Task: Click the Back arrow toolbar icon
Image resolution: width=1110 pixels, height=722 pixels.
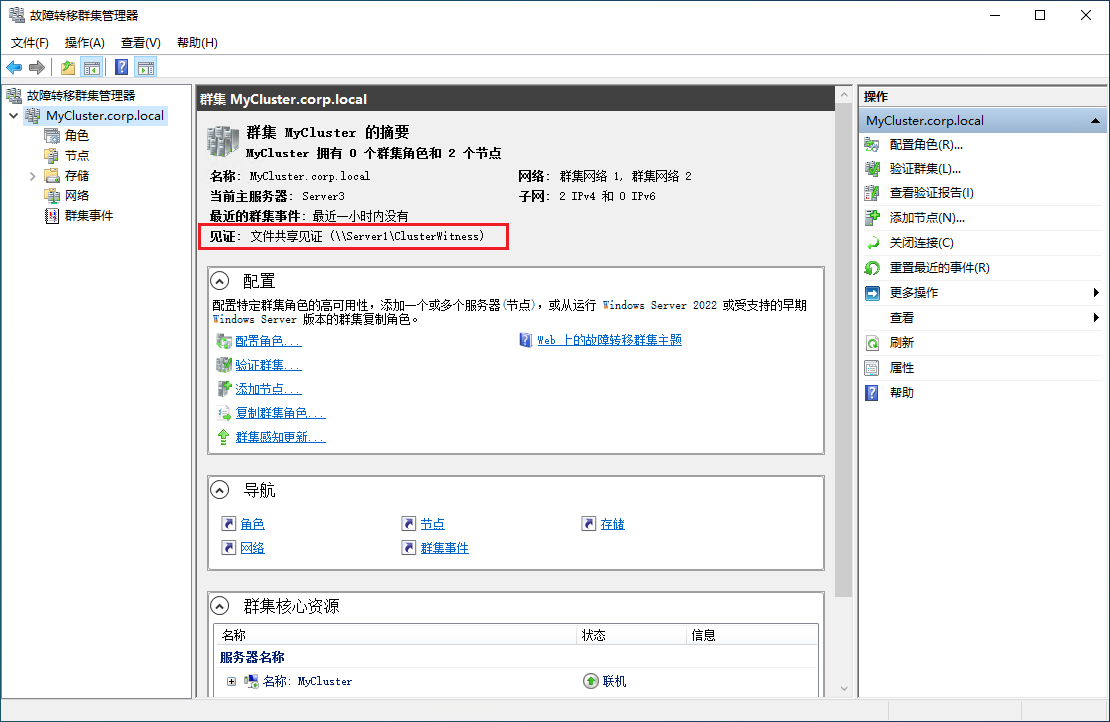Action: 14,67
